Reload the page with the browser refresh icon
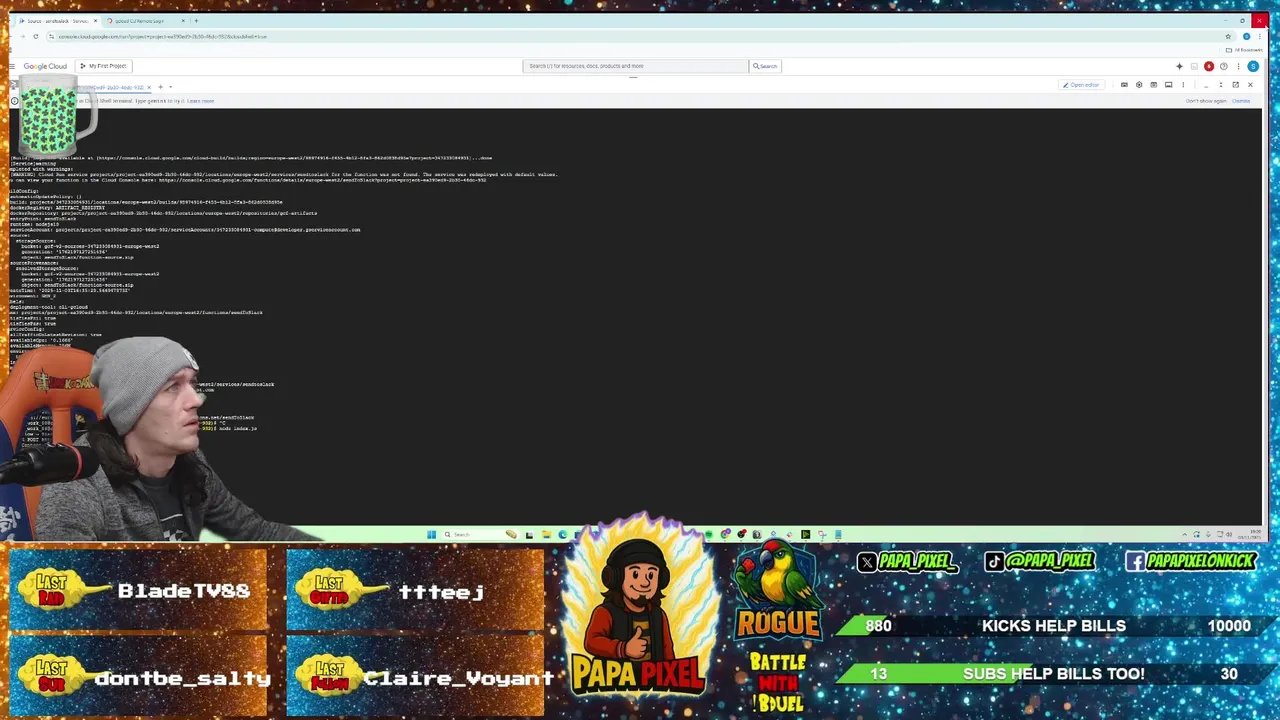Viewport: 1280px width, 720px height. pos(36,37)
